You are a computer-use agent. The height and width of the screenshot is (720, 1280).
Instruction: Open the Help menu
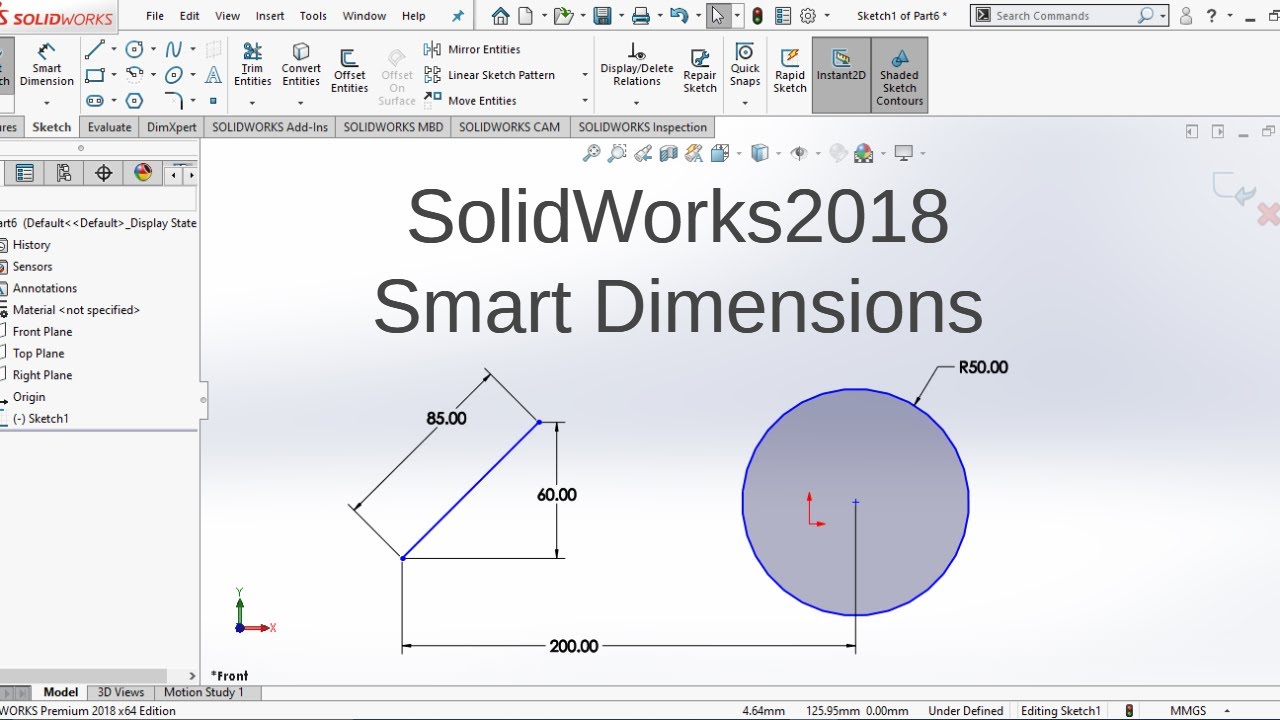[x=414, y=16]
